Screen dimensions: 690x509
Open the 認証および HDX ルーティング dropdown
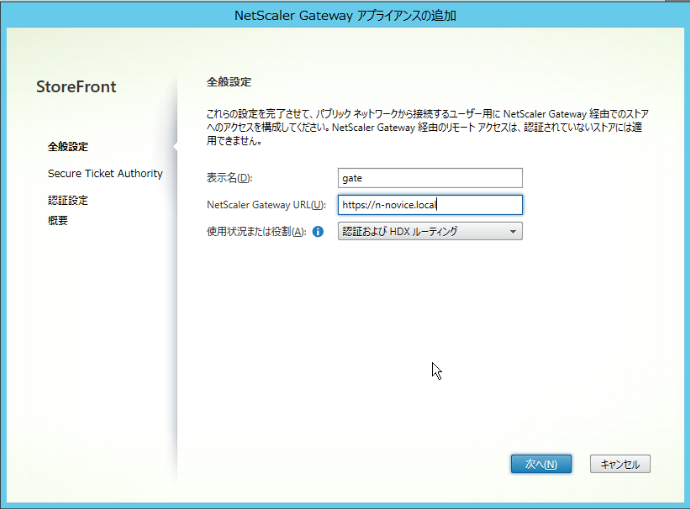(430, 231)
